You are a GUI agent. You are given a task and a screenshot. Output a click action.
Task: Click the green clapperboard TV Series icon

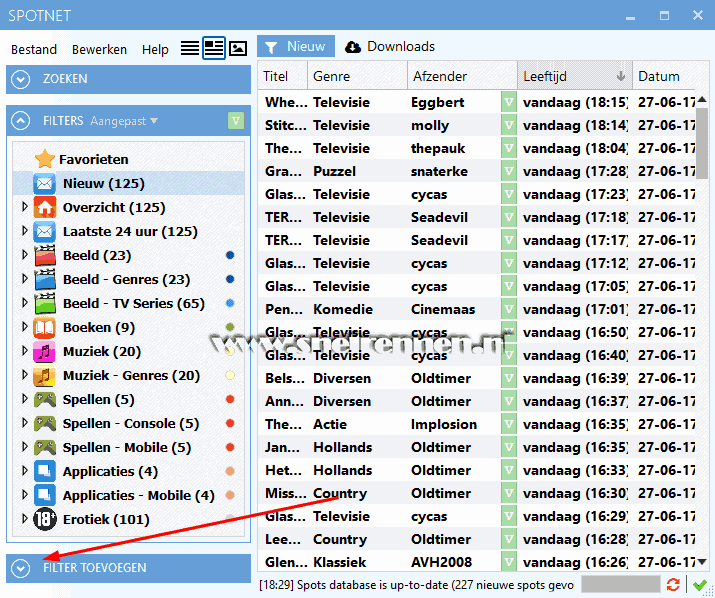tap(45, 304)
